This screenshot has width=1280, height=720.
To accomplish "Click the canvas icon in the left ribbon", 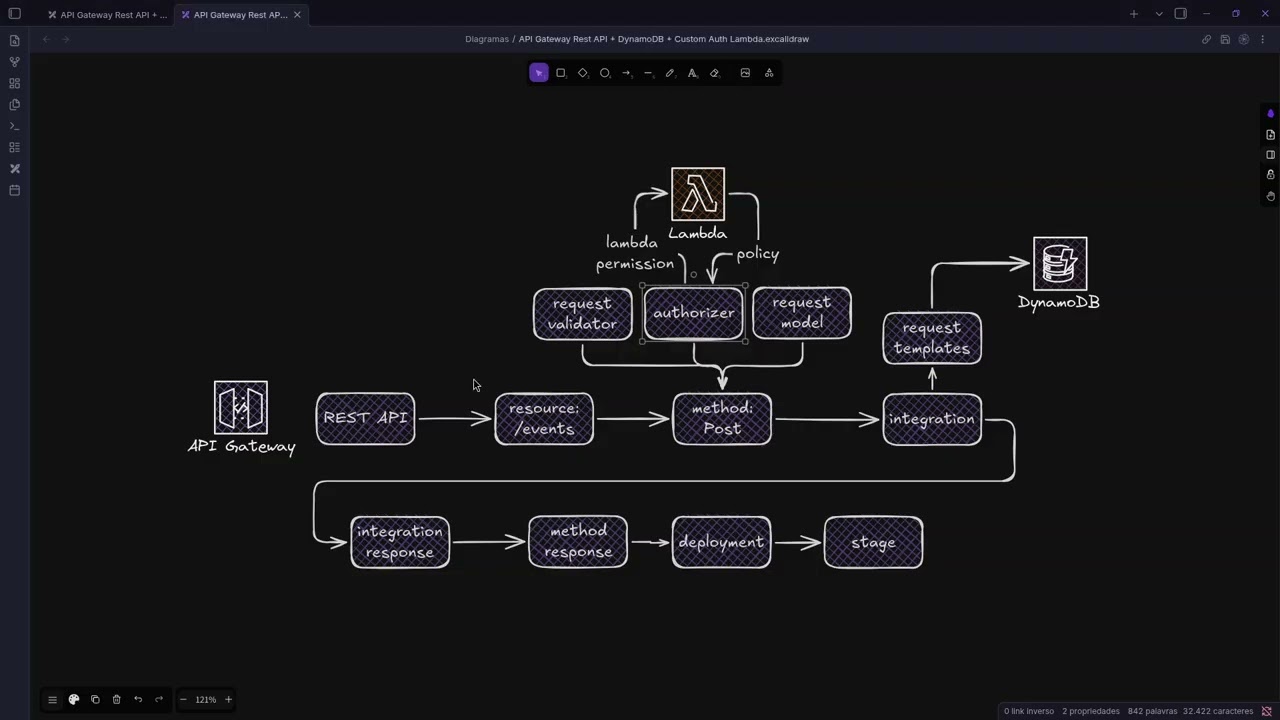I will click(14, 83).
